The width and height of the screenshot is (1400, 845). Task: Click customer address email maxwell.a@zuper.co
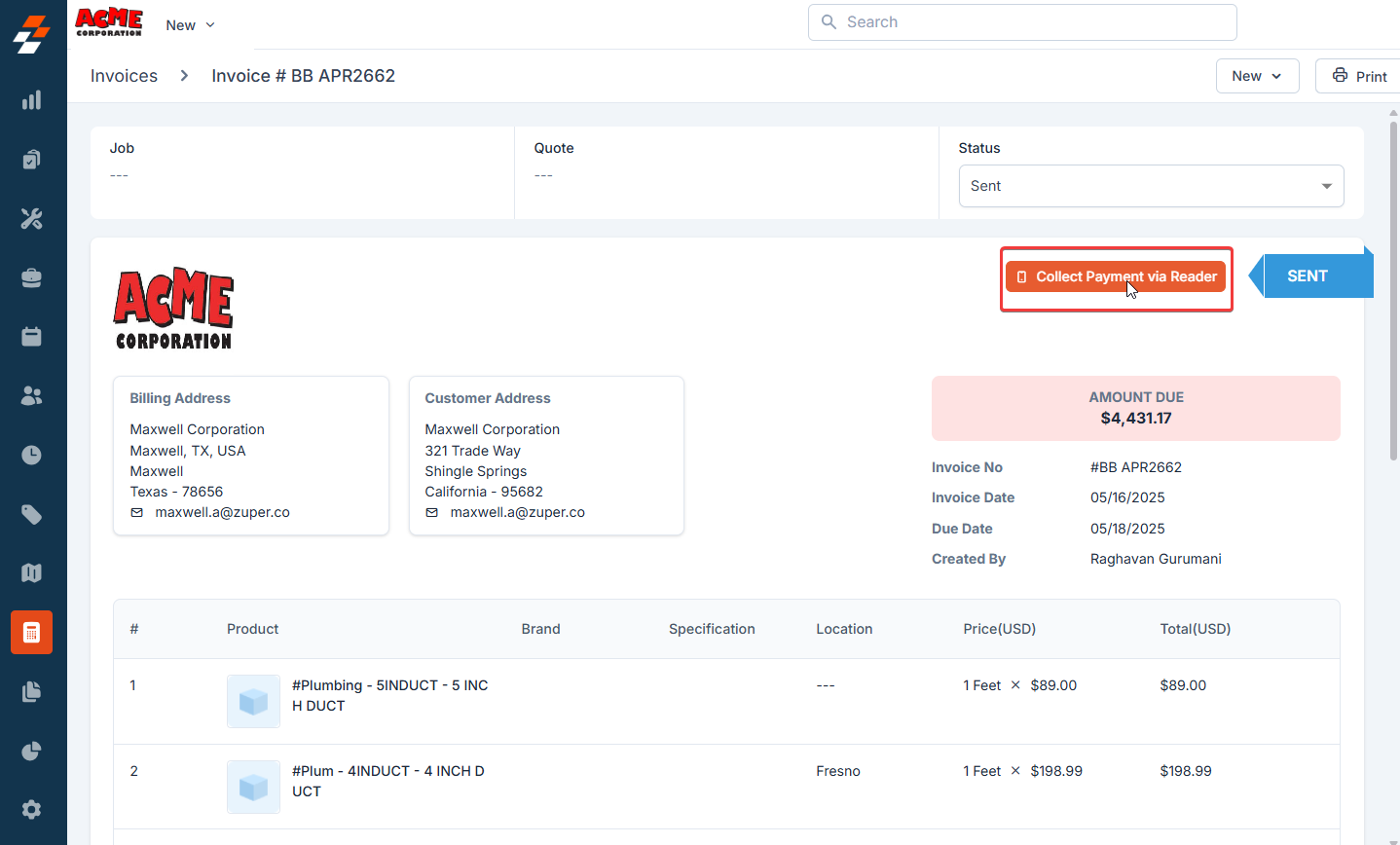click(x=518, y=512)
